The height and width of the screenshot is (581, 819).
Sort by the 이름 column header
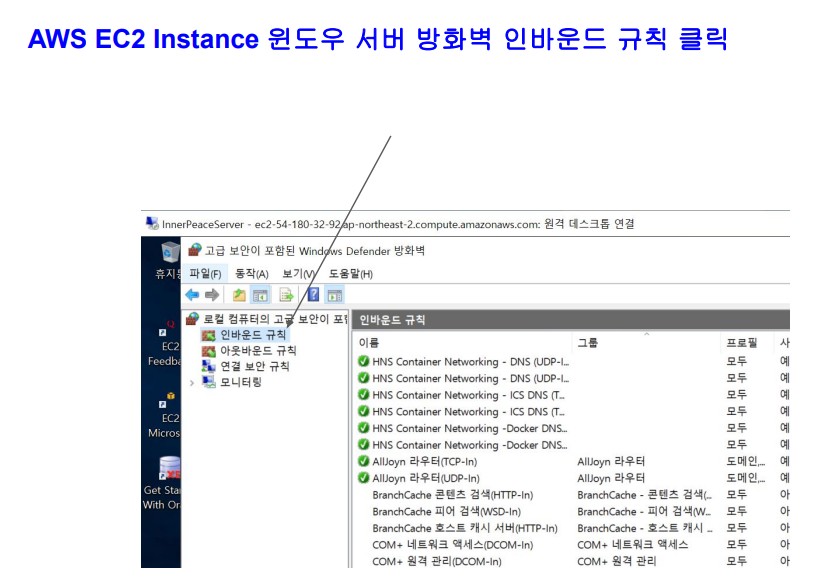point(368,343)
